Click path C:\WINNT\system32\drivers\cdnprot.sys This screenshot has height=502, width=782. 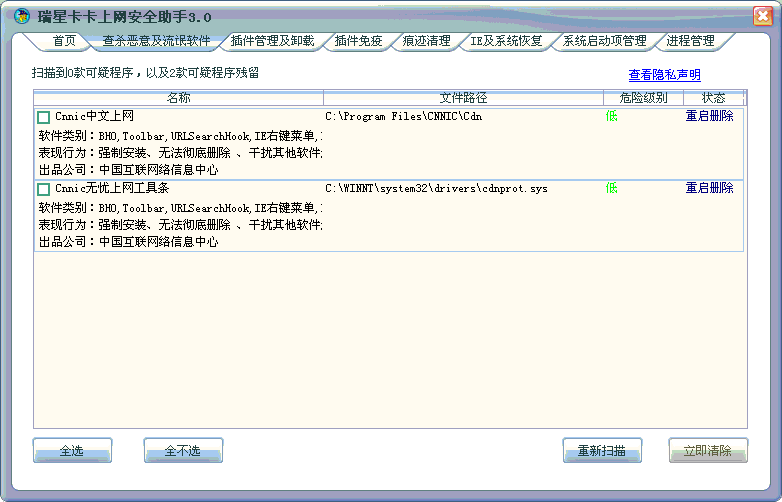pyautogui.click(x=436, y=188)
